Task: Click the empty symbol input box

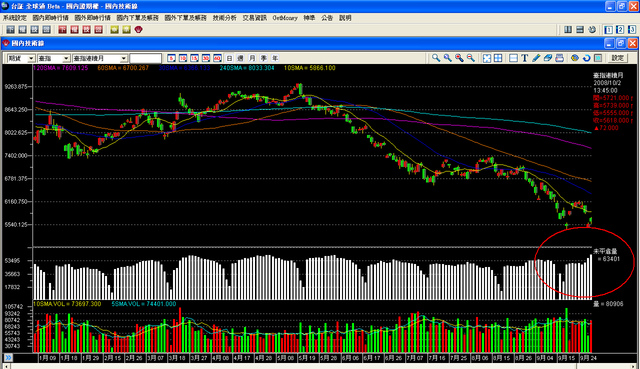Action: coord(146,58)
